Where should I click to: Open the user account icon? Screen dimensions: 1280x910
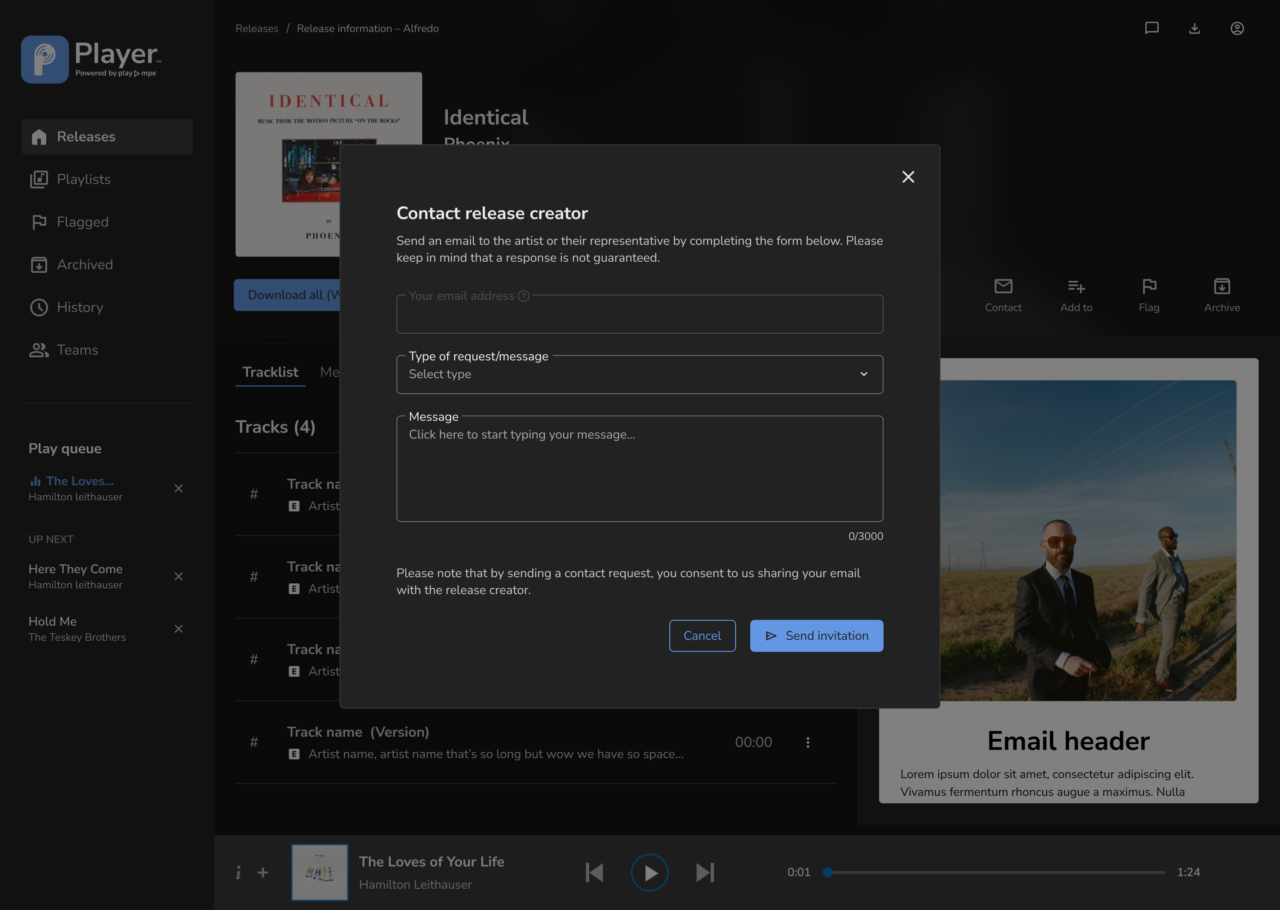[1237, 28]
